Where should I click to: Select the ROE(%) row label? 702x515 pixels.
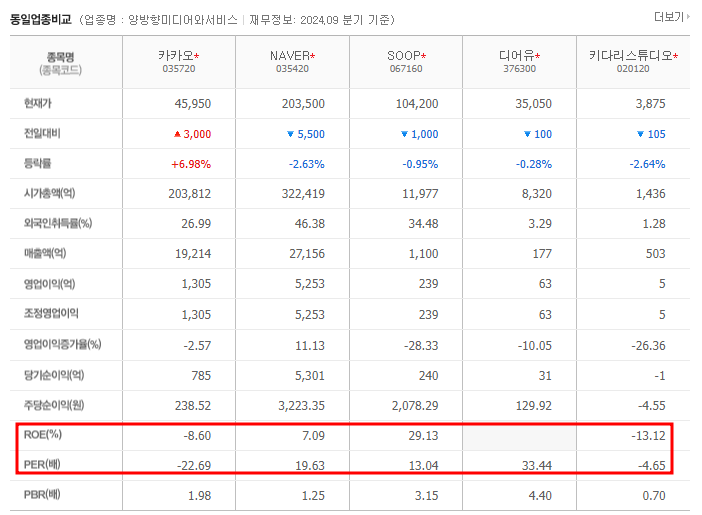(x=43, y=434)
